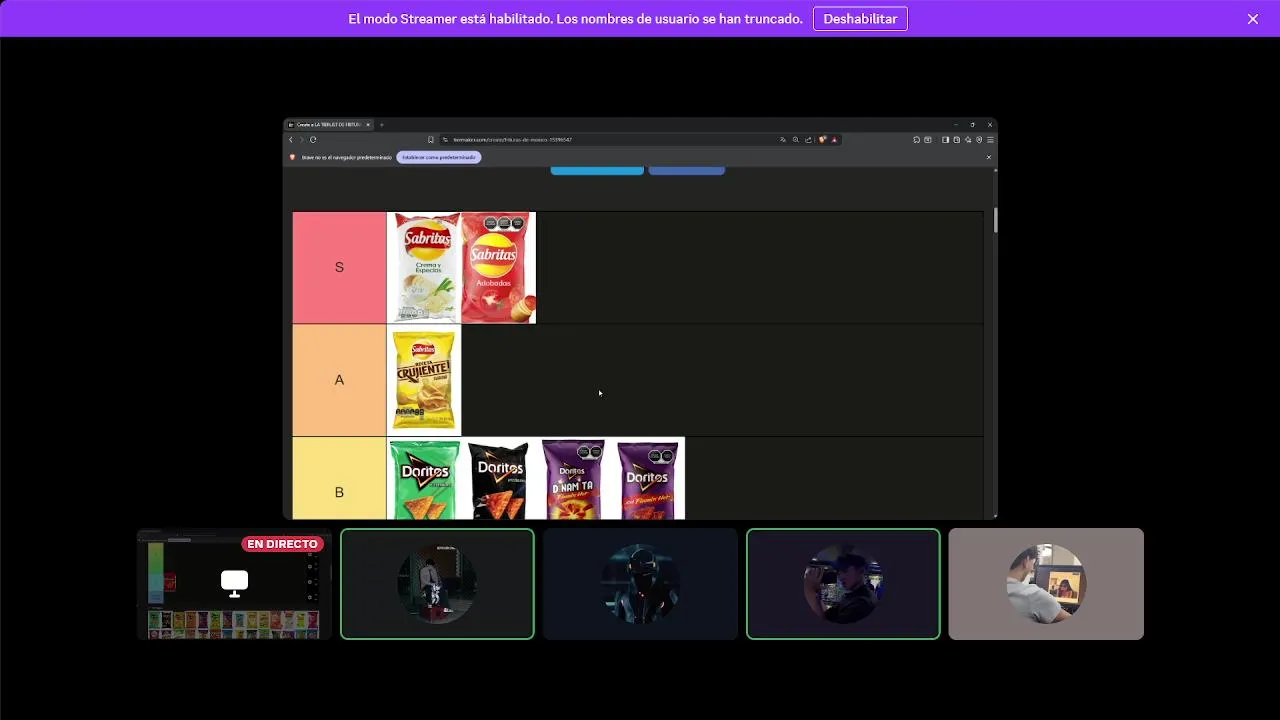Select the Doritos Dinamita bag
Screen dimensions: 1280x720
coord(573,479)
